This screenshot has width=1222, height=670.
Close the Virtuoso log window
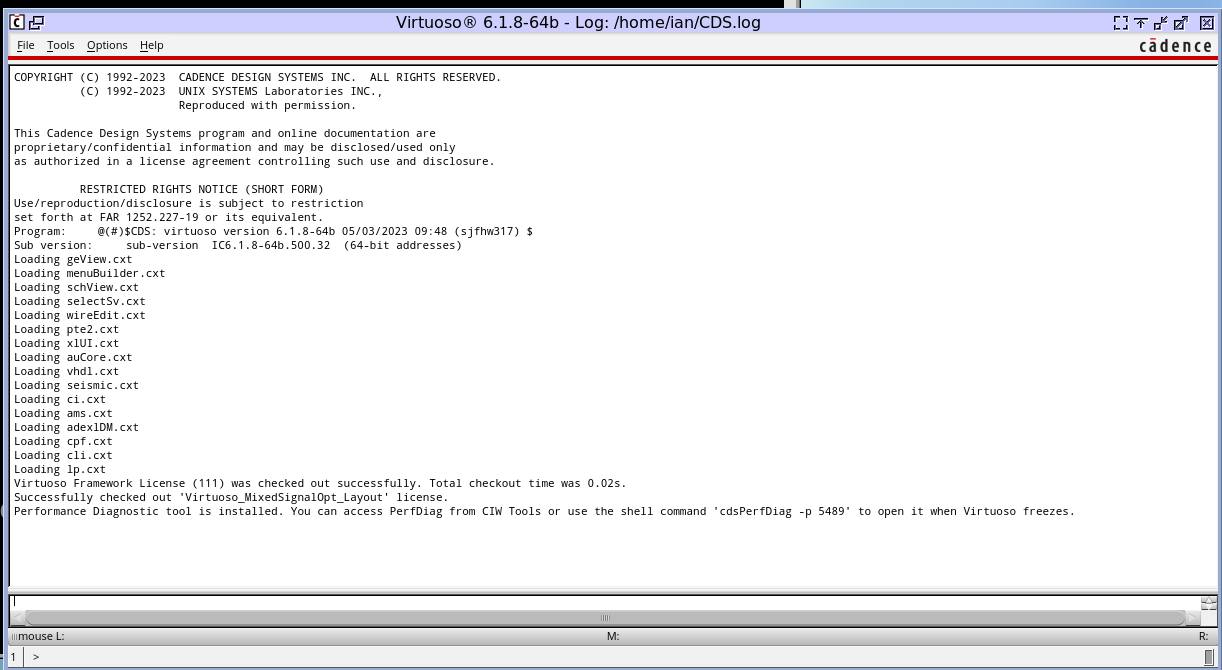tap(1206, 22)
